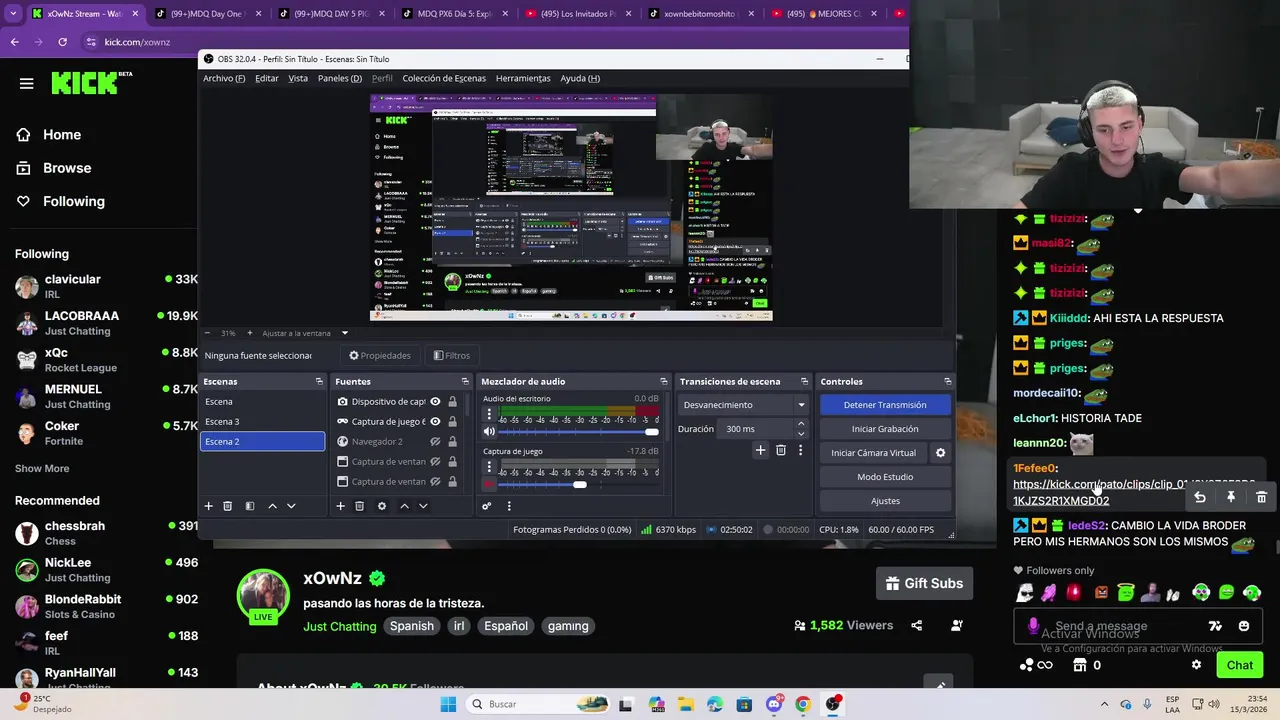Image resolution: width=1280 pixels, height=720 pixels.
Task: Hide the Captura de juego source eye
Action: [x=435, y=422]
